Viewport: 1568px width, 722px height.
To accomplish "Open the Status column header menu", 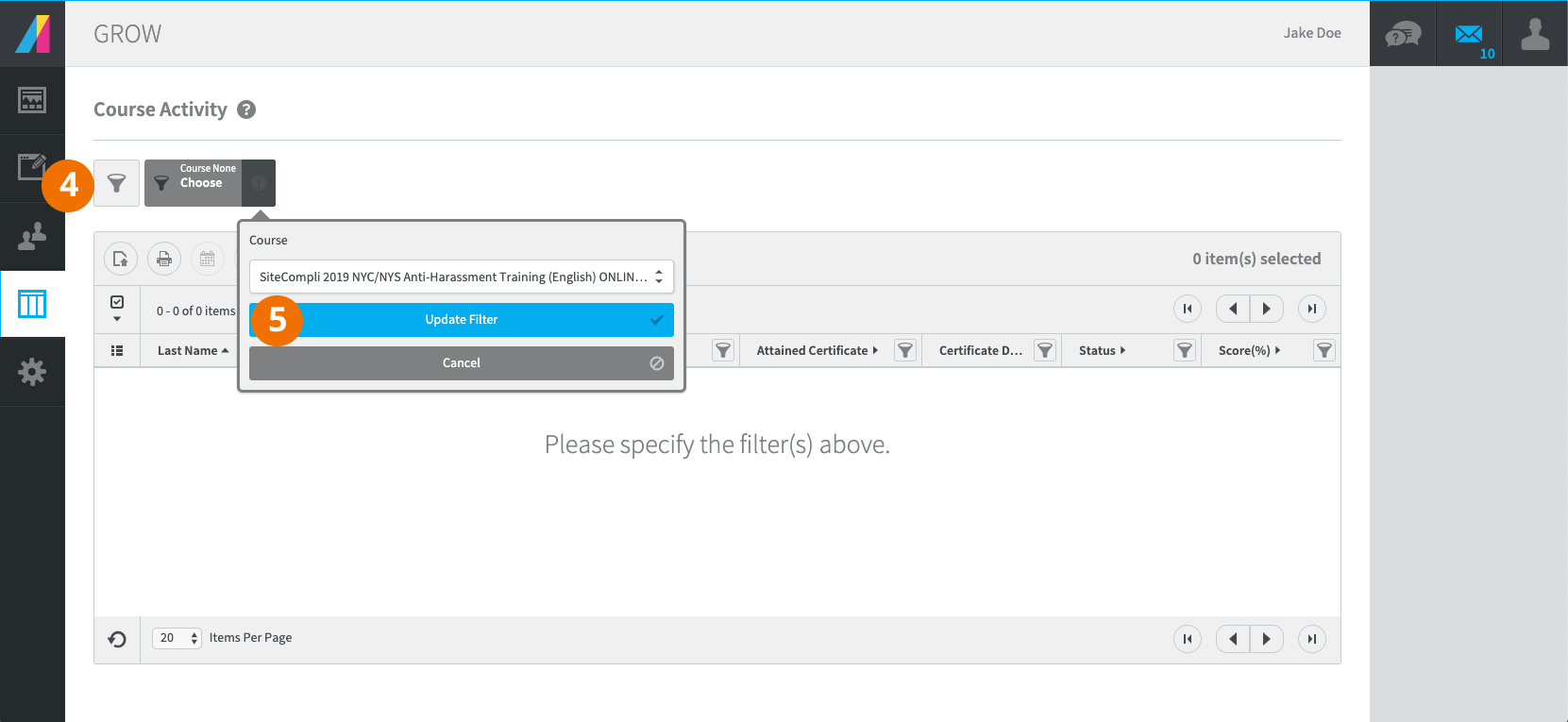I will (x=1102, y=350).
